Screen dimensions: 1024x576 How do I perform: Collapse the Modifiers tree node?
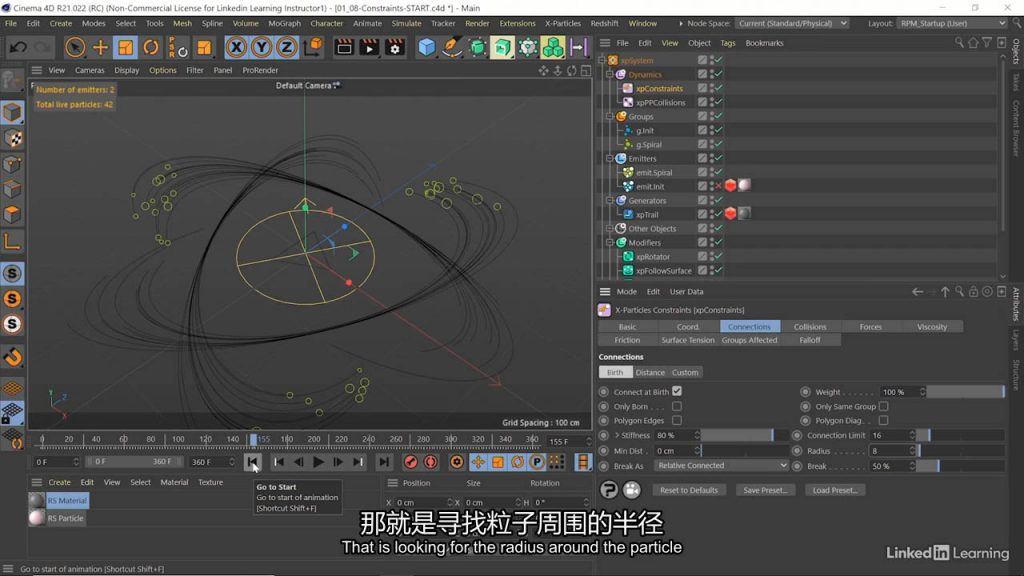[x=609, y=242]
